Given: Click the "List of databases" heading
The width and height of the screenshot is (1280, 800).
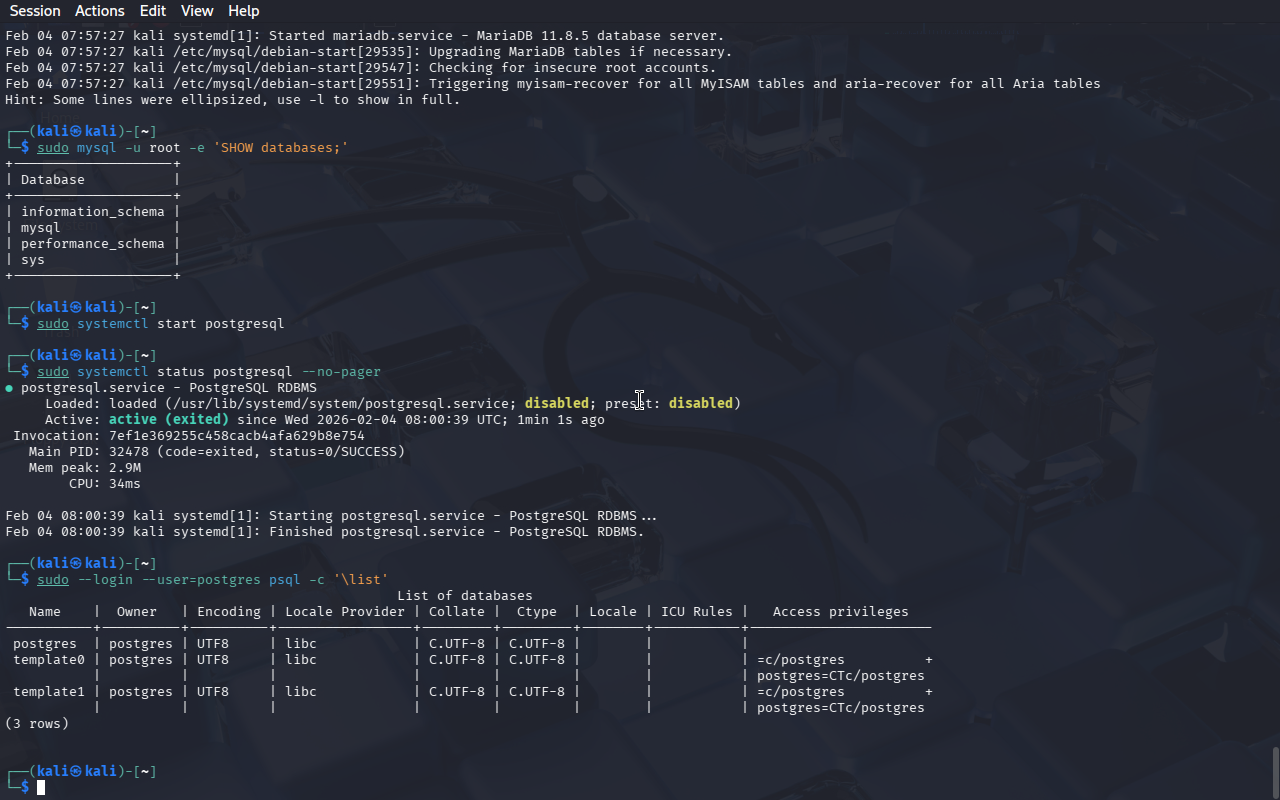Looking at the screenshot, I should [464, 596].
